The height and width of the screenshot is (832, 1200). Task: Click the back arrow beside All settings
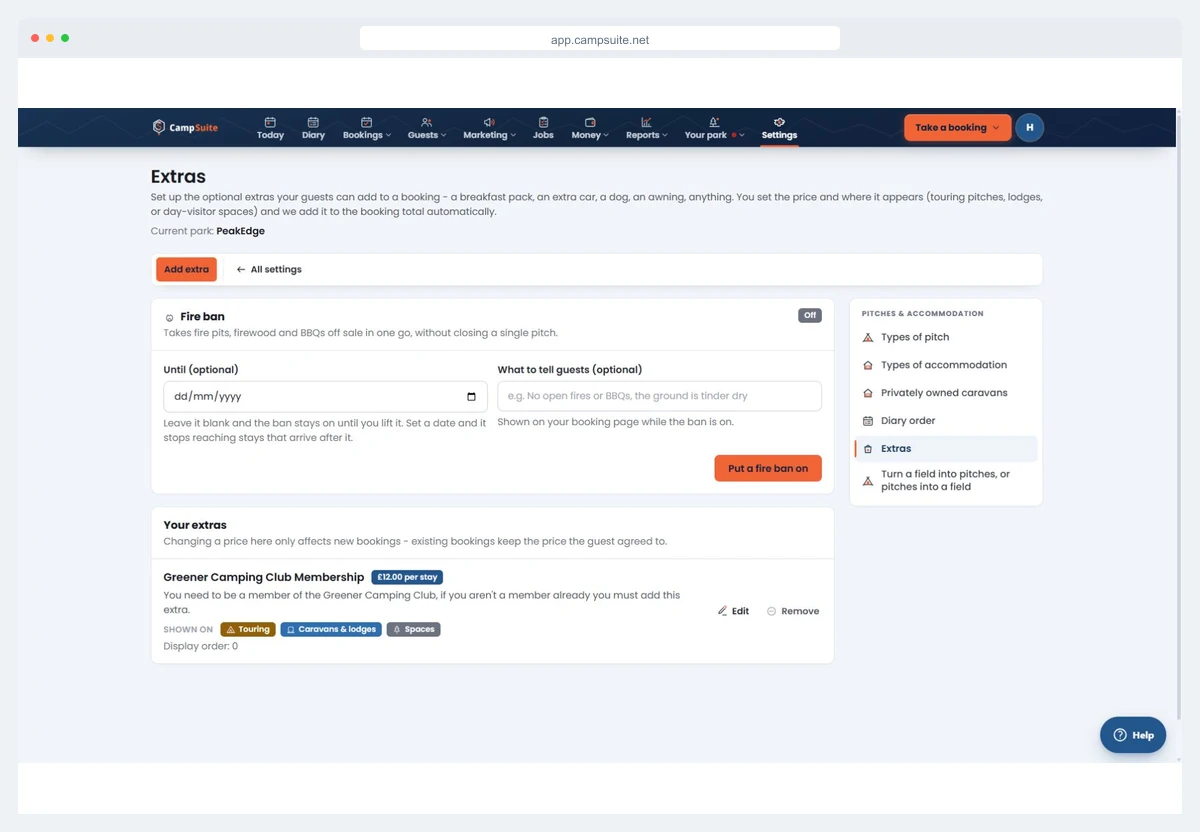click(x=241, y=269)
